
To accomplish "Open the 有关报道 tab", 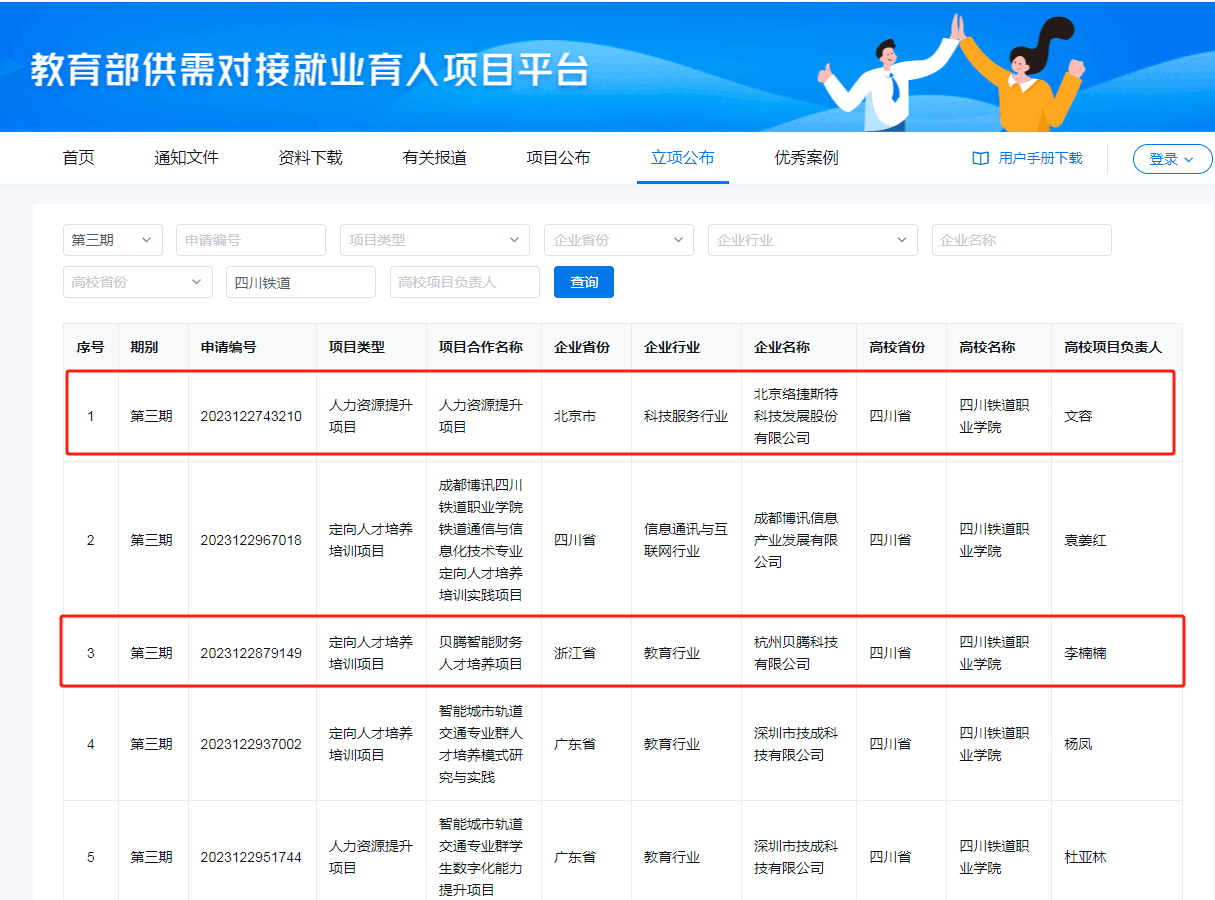I will (434, 158).
